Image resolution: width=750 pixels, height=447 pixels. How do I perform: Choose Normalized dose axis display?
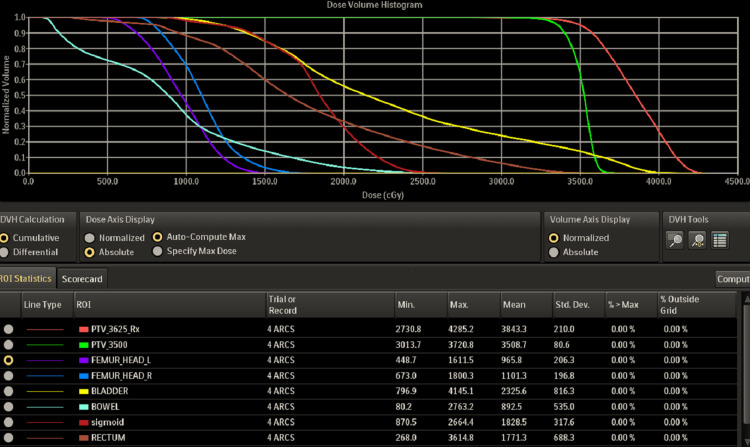point(89,238)
